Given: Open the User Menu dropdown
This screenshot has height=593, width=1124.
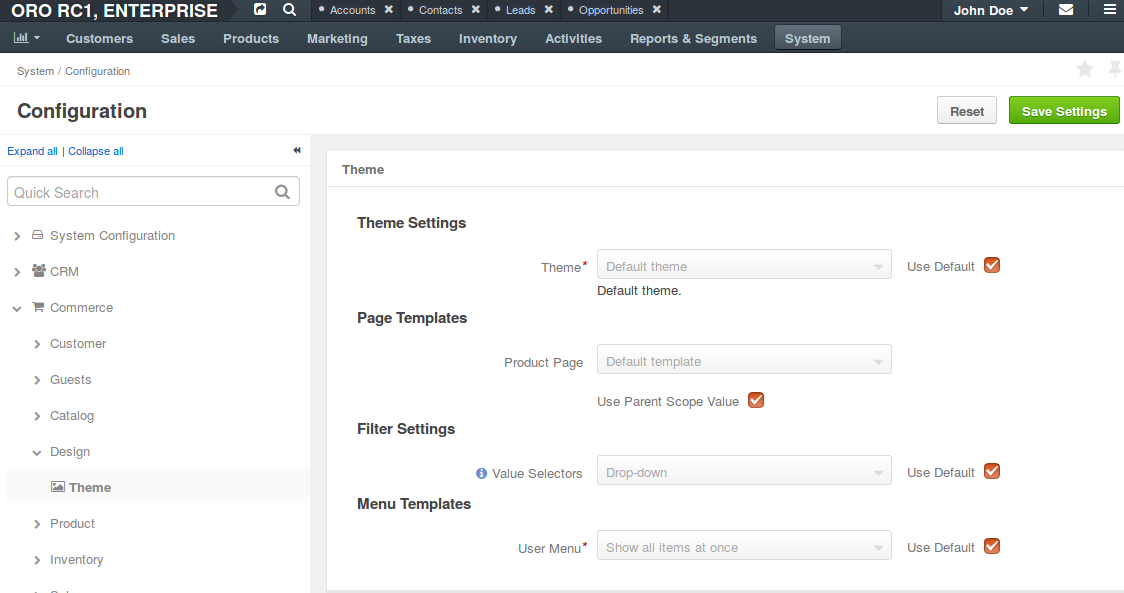Looking at the screenshot, I should point(744,545).
